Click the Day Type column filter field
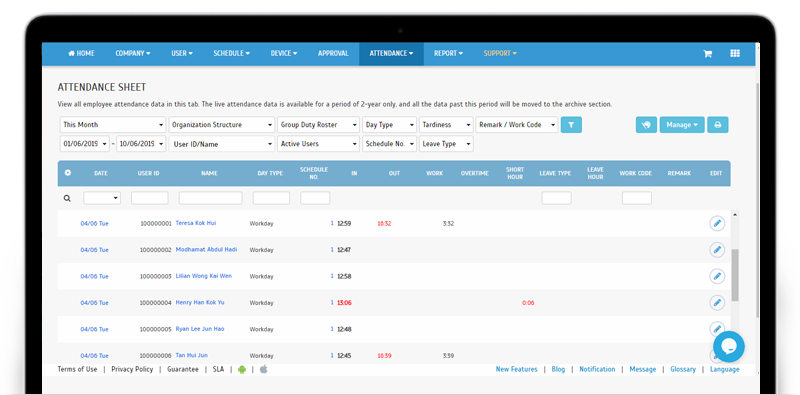Viewport: 800px width, 395px height. (x=271, y=198)
